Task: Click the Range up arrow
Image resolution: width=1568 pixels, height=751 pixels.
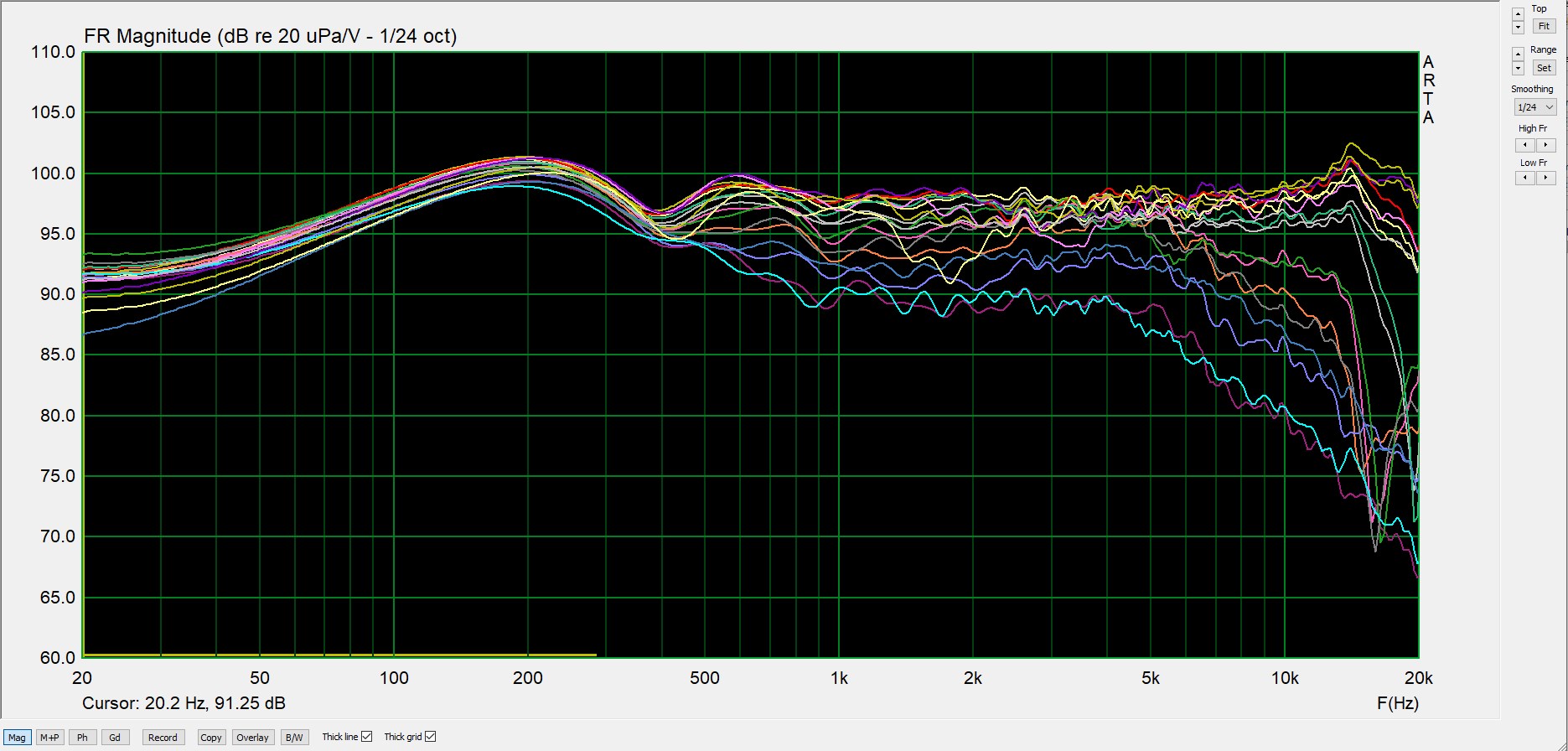Action: click(x=1518, y=54)
